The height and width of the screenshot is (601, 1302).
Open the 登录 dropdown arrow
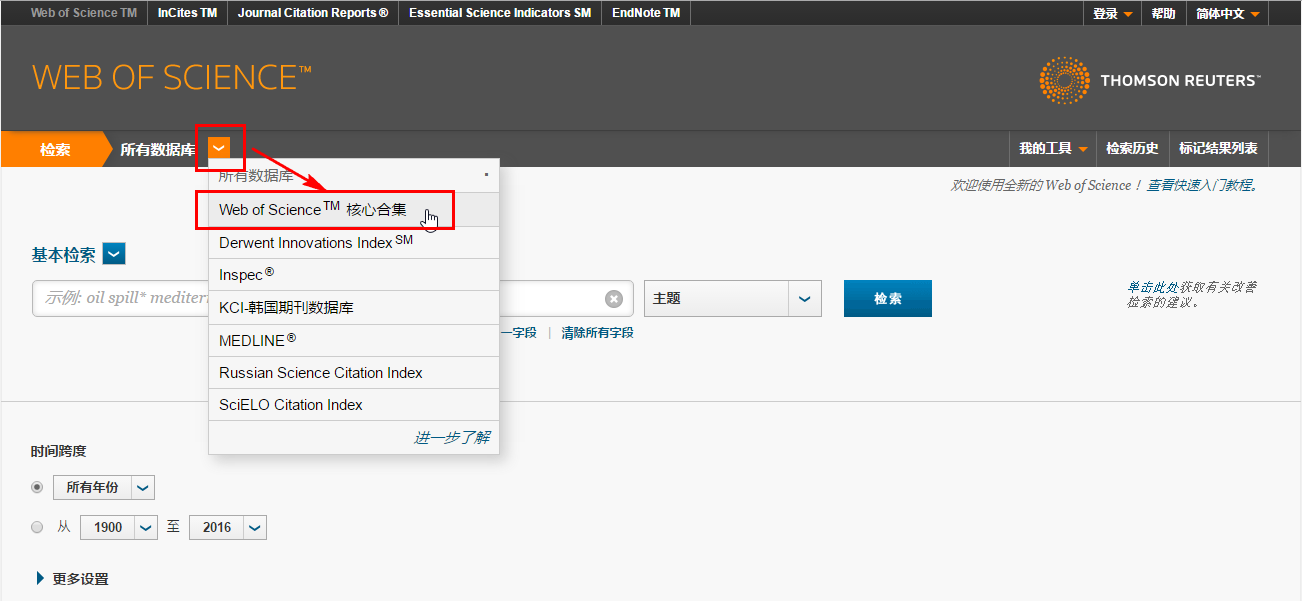(x=1130, y=13)
